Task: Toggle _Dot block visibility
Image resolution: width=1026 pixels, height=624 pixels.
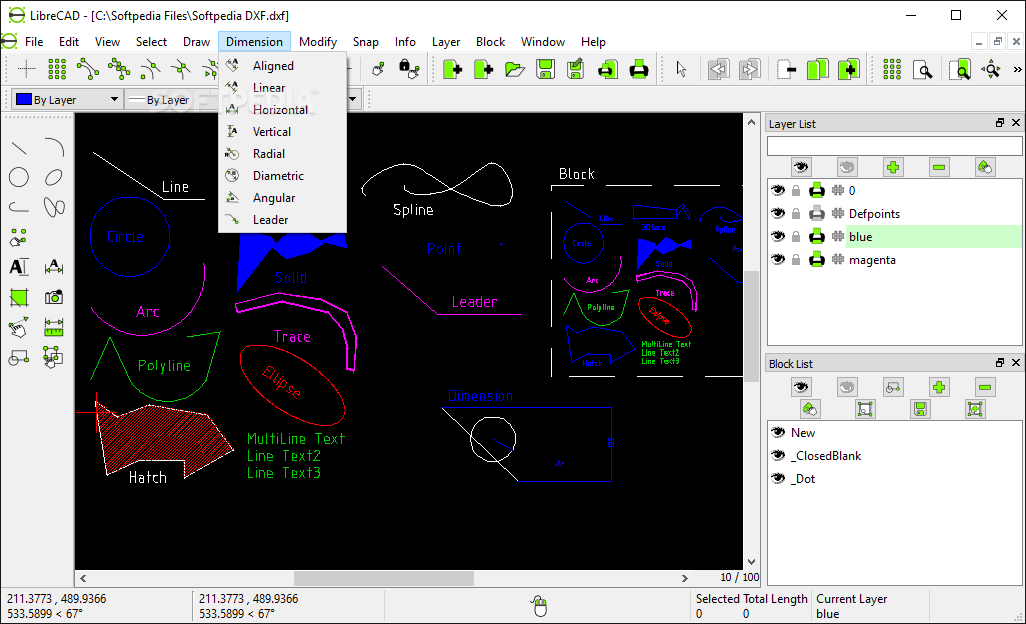Action: (x=778, y=478)
